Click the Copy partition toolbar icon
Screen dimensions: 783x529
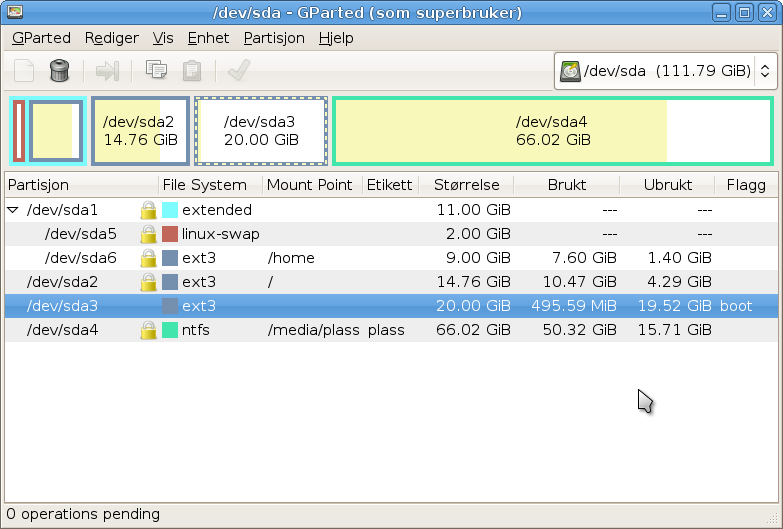[156, 69]
